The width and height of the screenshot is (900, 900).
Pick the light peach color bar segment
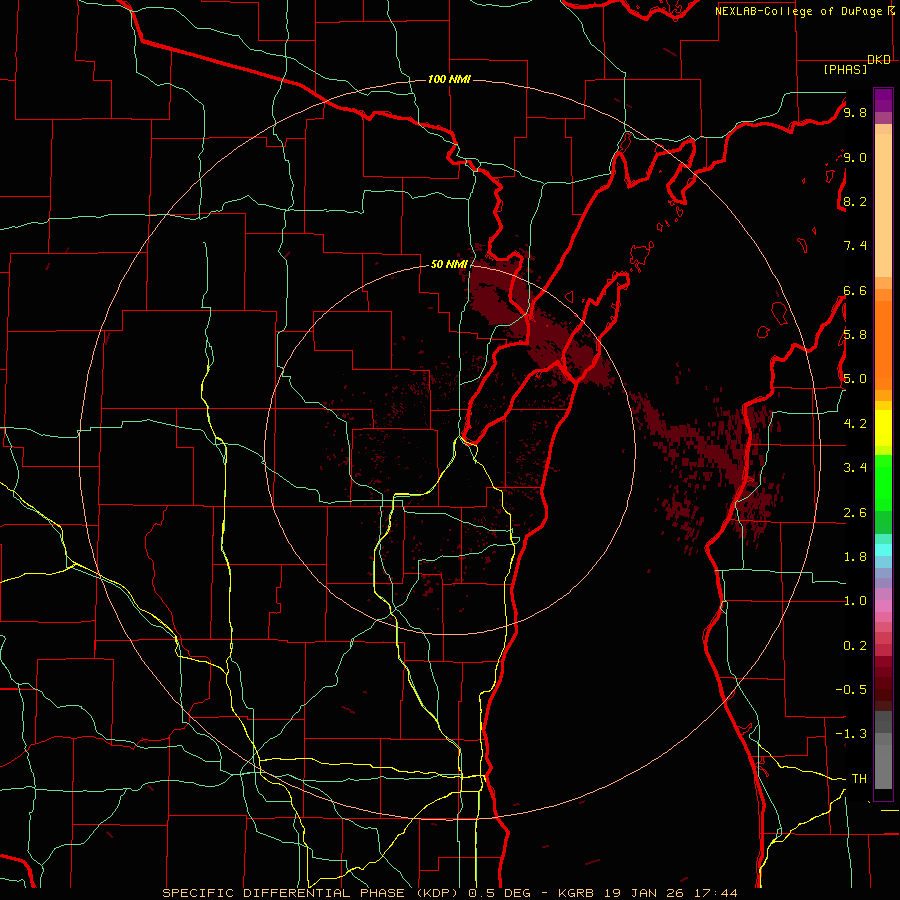click(883, 205)
